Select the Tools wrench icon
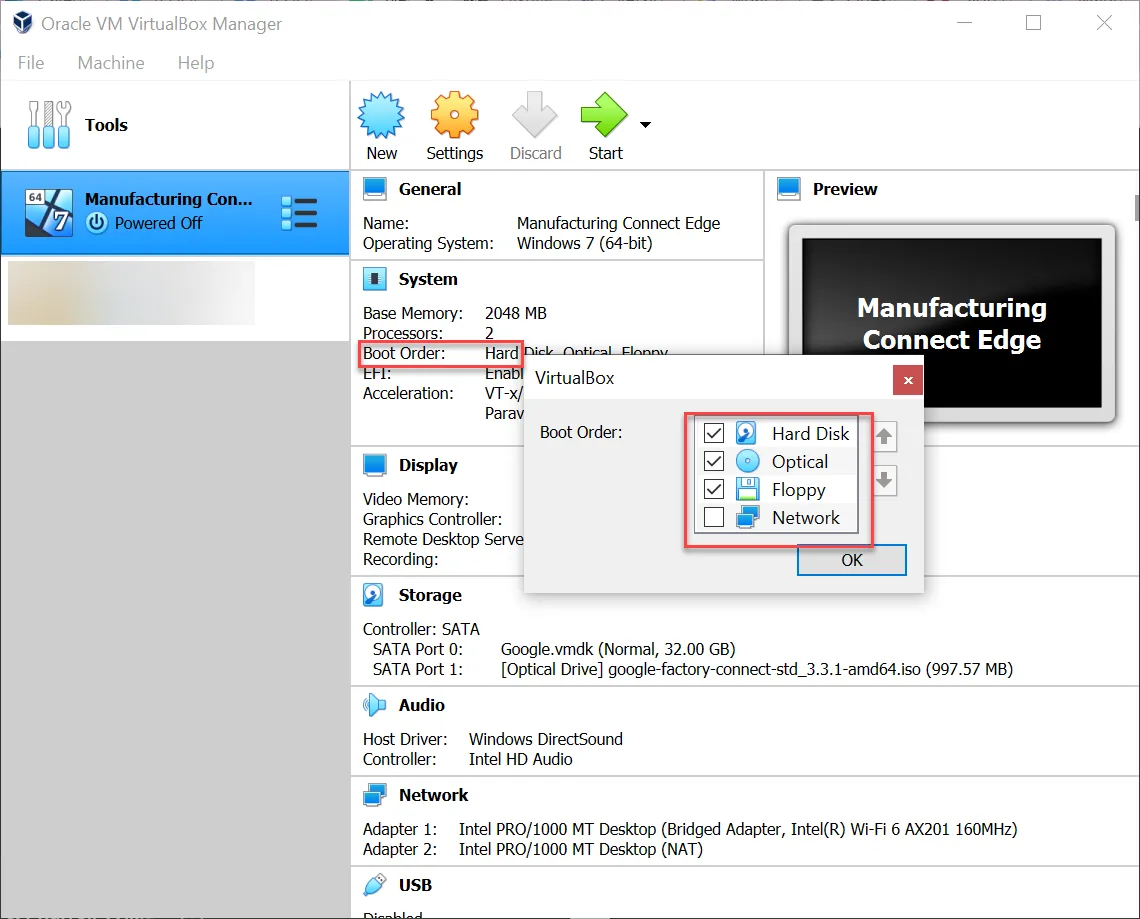 (49, 124)
